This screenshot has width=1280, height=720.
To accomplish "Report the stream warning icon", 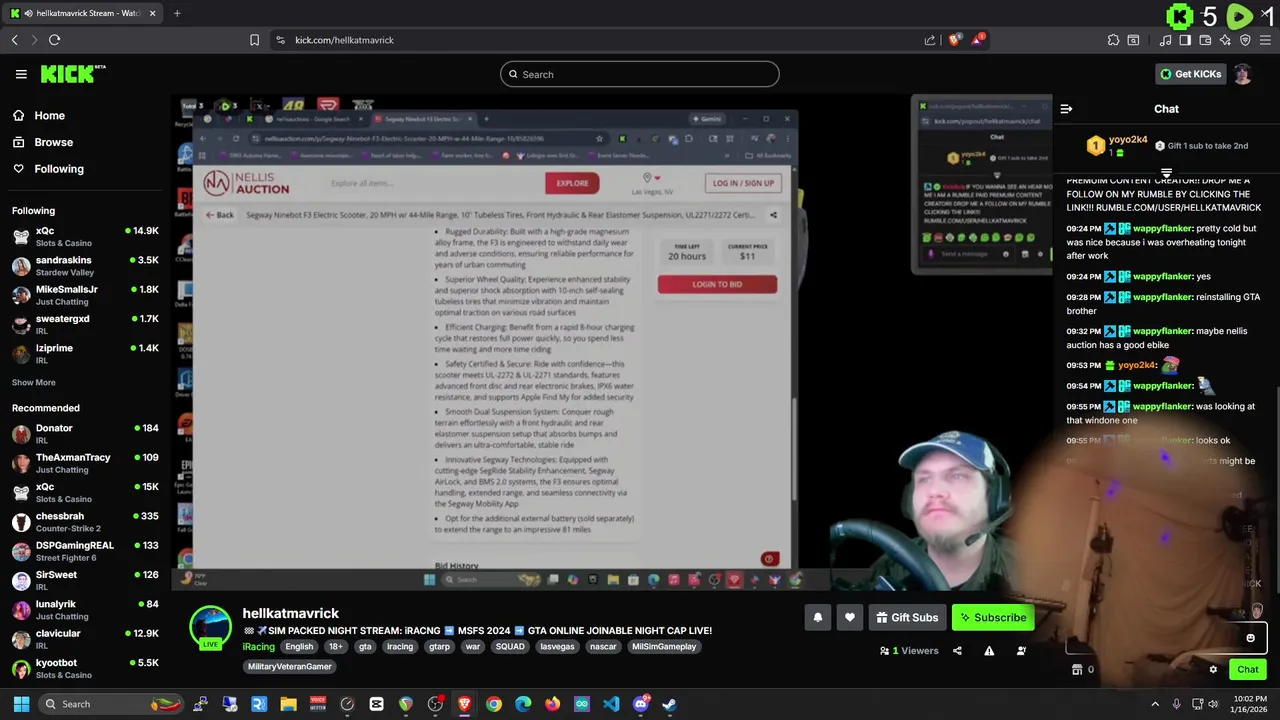I will point(989,651).
